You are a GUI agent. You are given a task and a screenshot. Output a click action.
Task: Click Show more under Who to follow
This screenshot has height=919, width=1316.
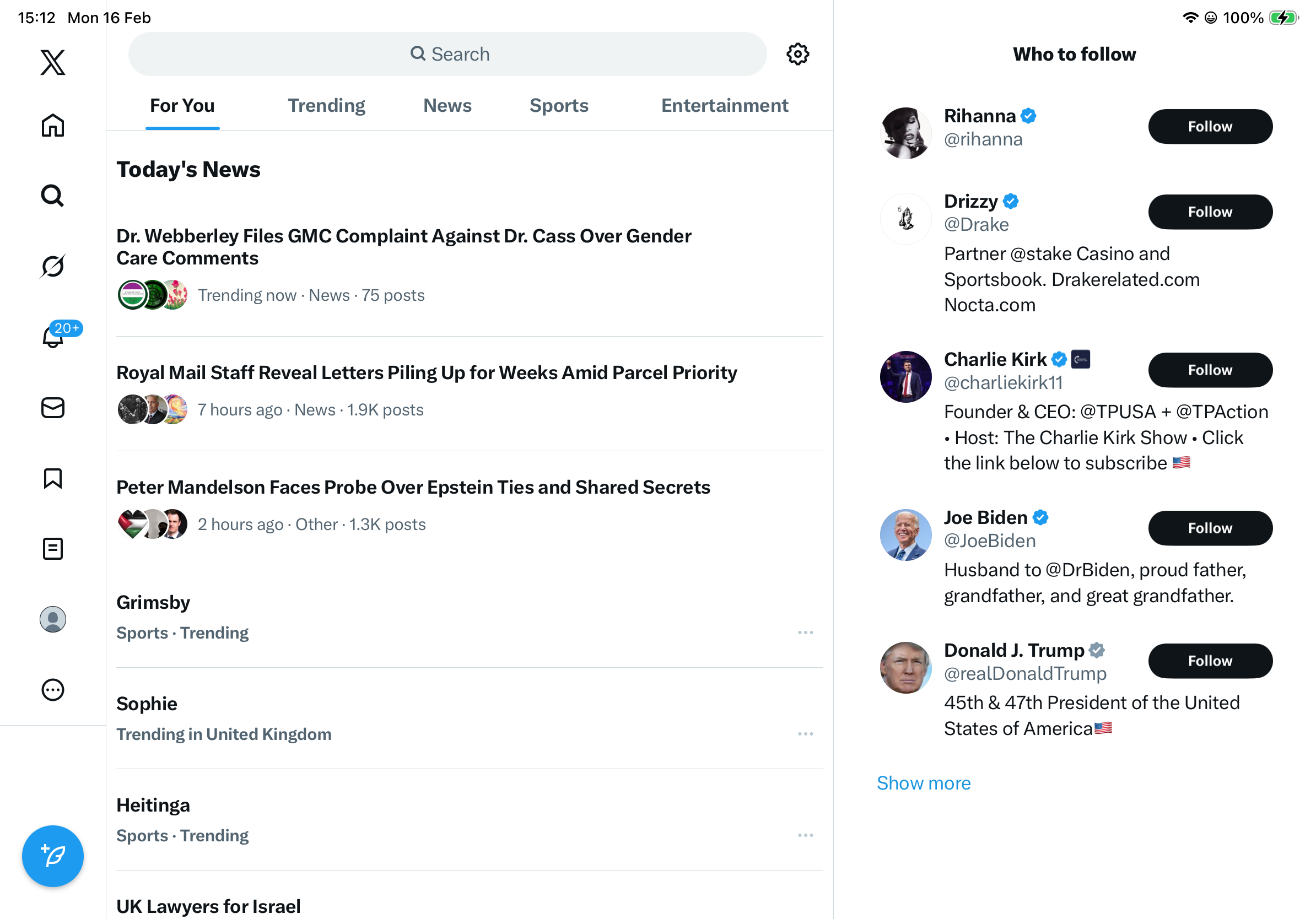(924, 783)
